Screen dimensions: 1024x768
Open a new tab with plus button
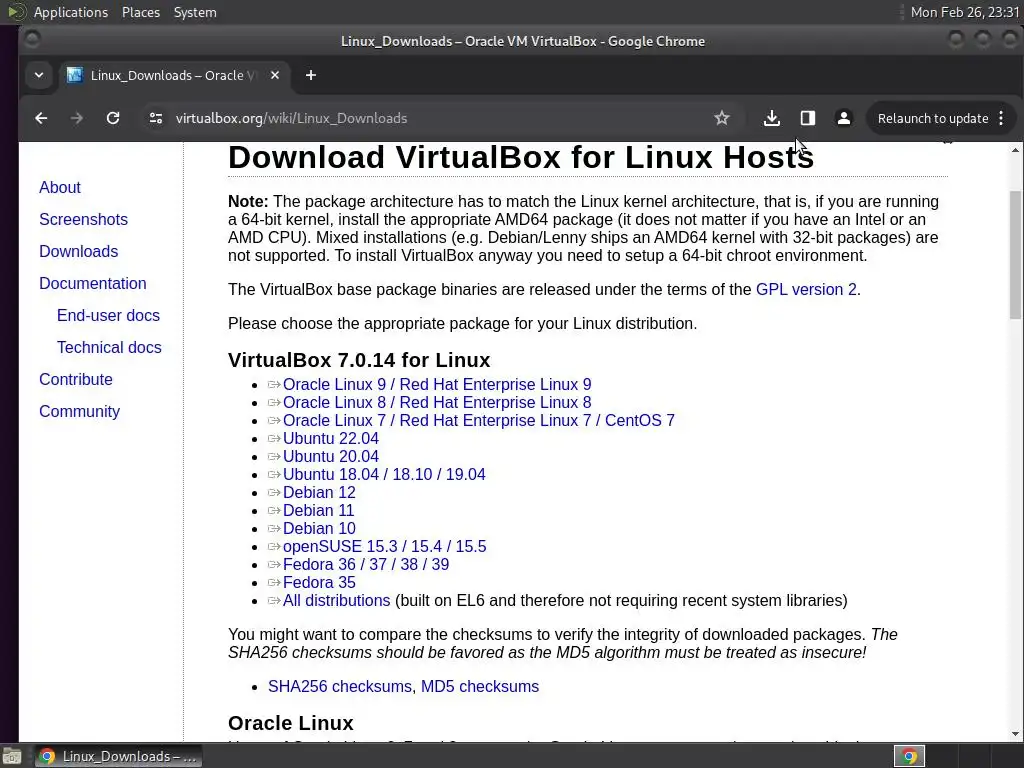tap(311, 75)
